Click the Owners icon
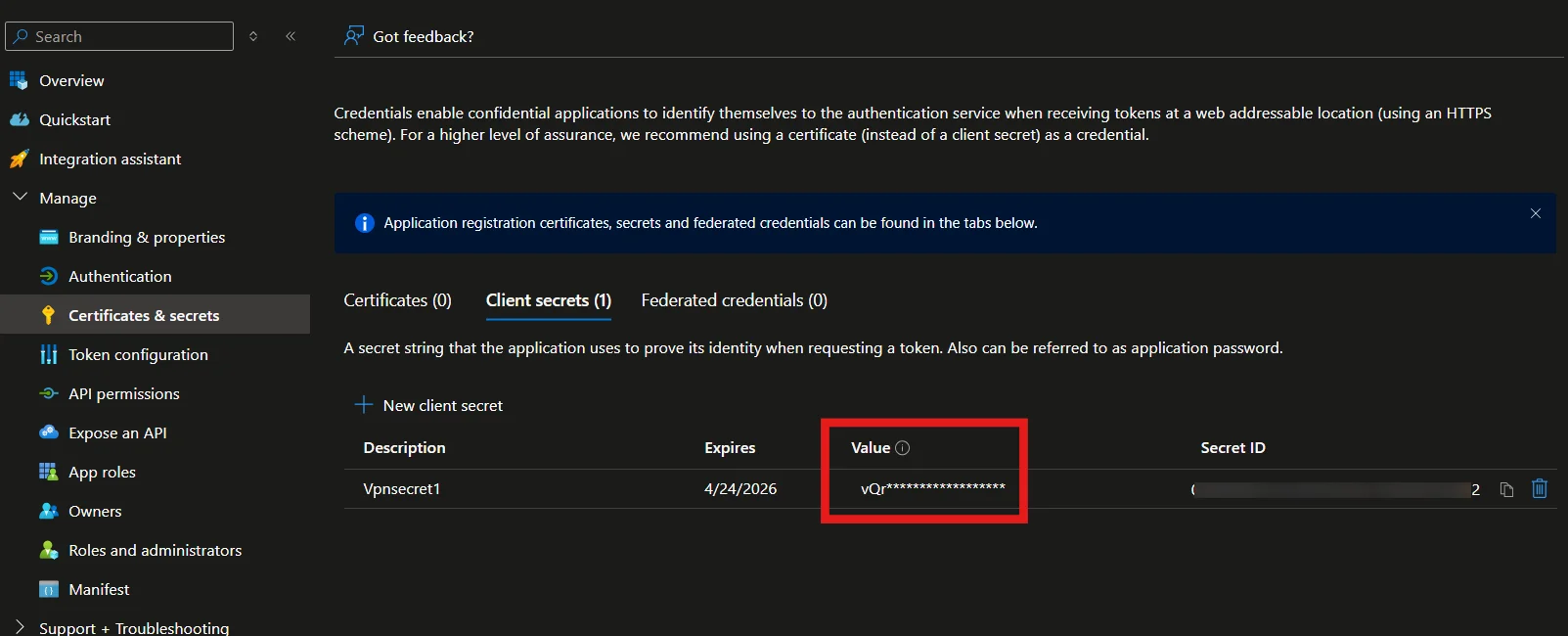Image resolution: width=1568 pixels, height=636 pixels. pyautogui.click(x=48, y=511)
